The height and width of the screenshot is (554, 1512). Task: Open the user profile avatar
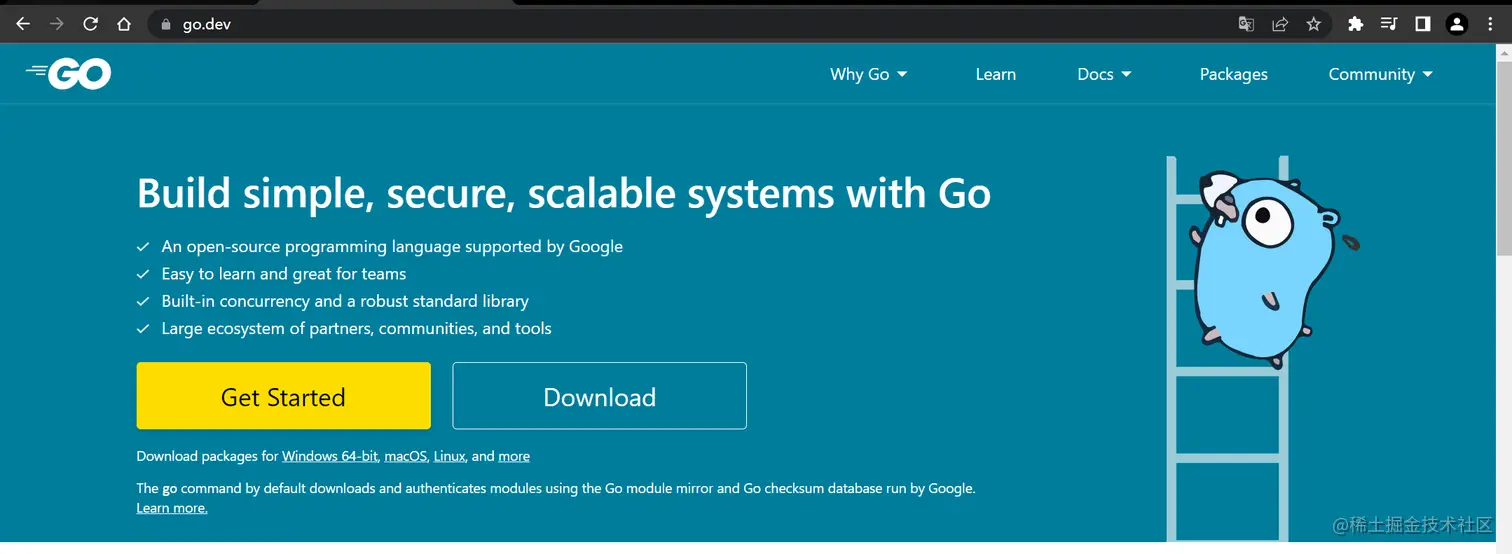[x=1457, y=24]
